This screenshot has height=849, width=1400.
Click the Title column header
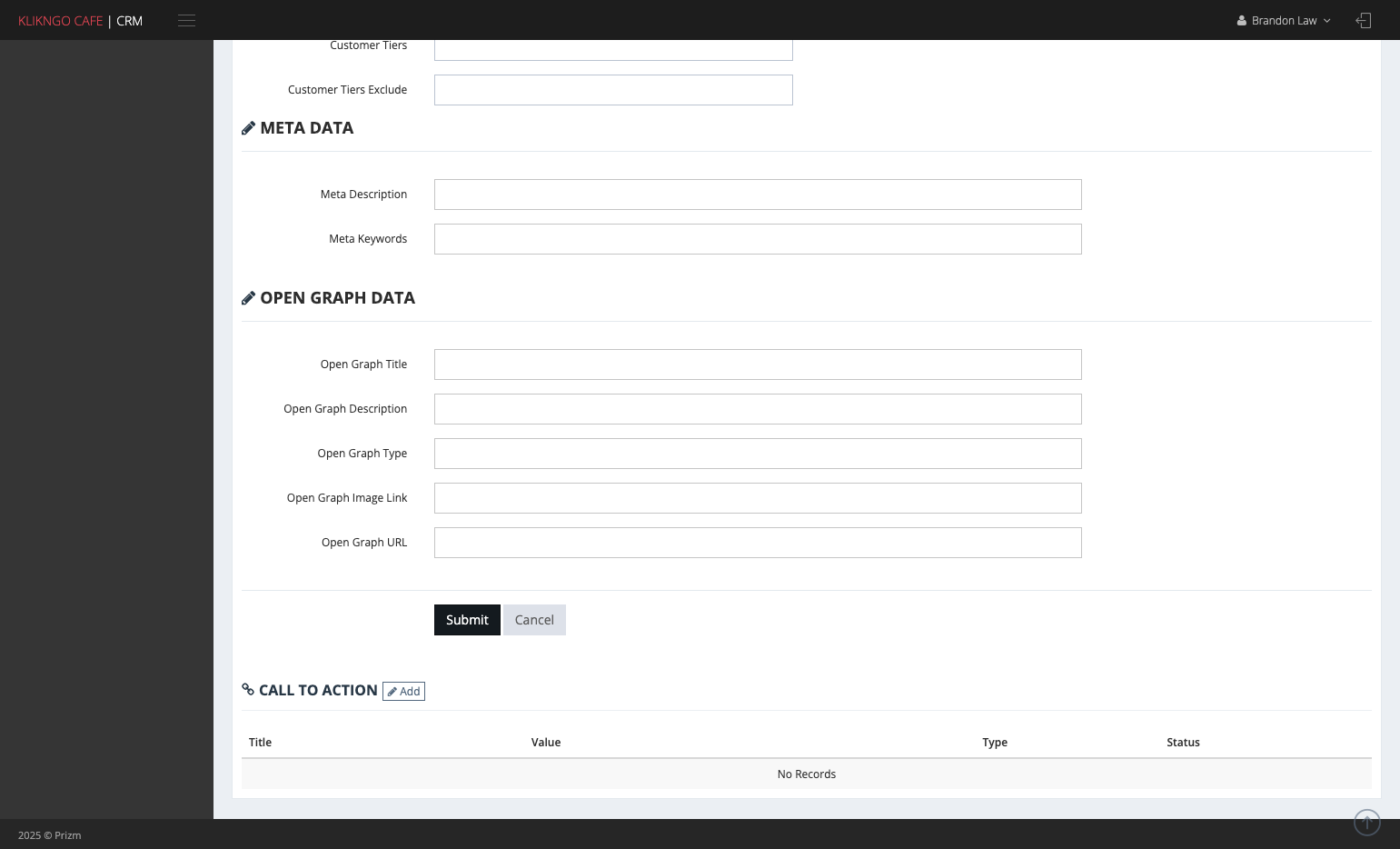[x=260, y=743]
